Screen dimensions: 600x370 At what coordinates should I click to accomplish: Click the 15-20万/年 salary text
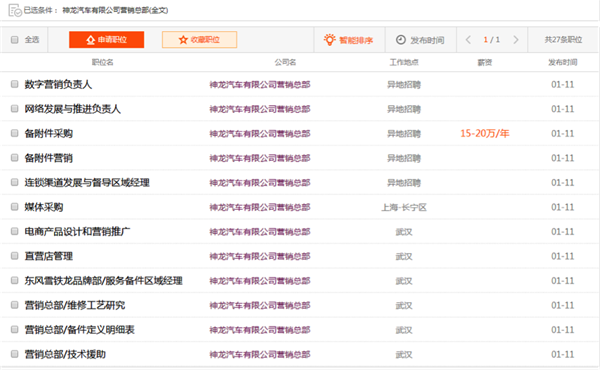[484, 134]
